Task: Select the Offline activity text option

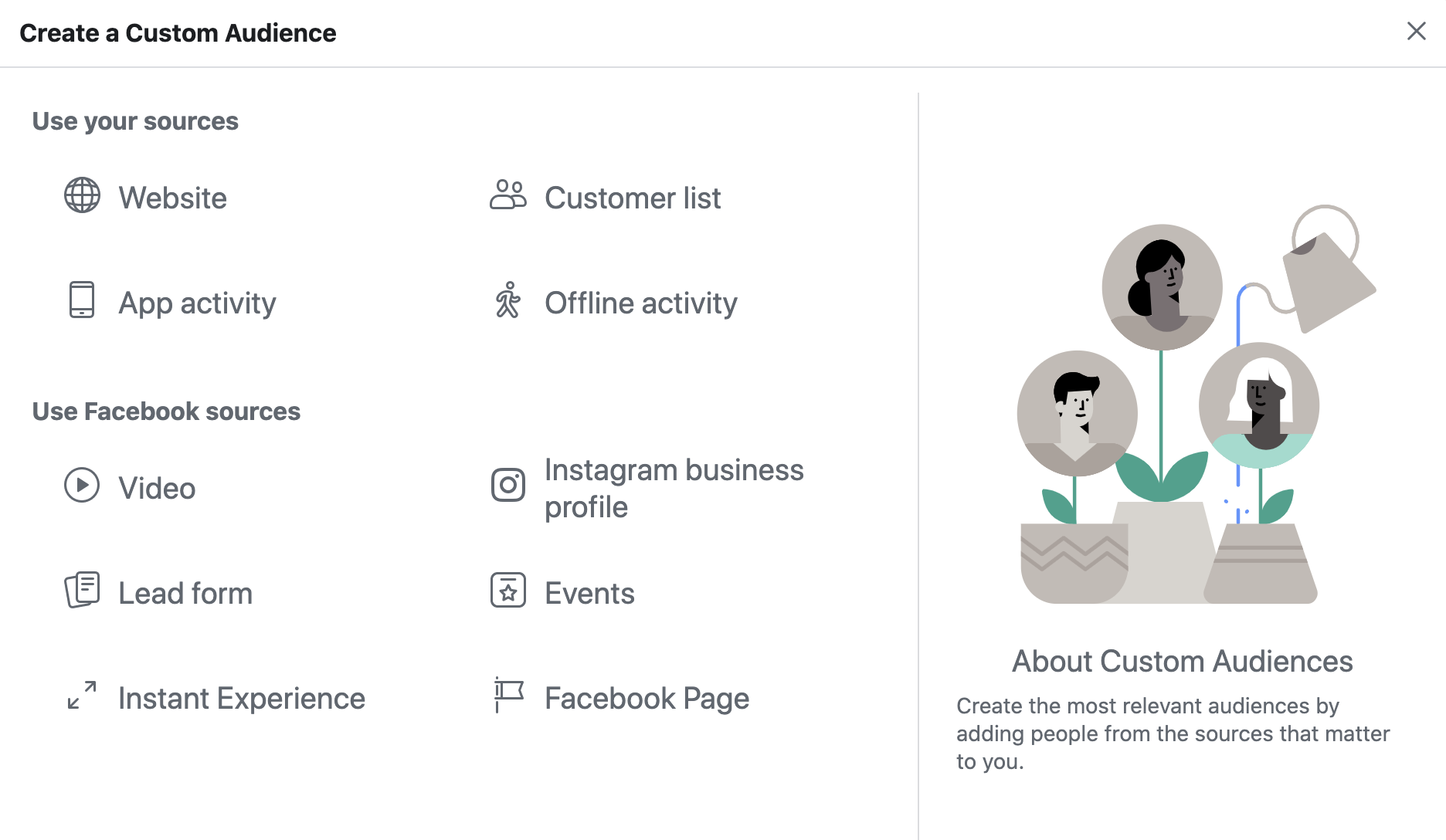Action: [x=641, y=303]
